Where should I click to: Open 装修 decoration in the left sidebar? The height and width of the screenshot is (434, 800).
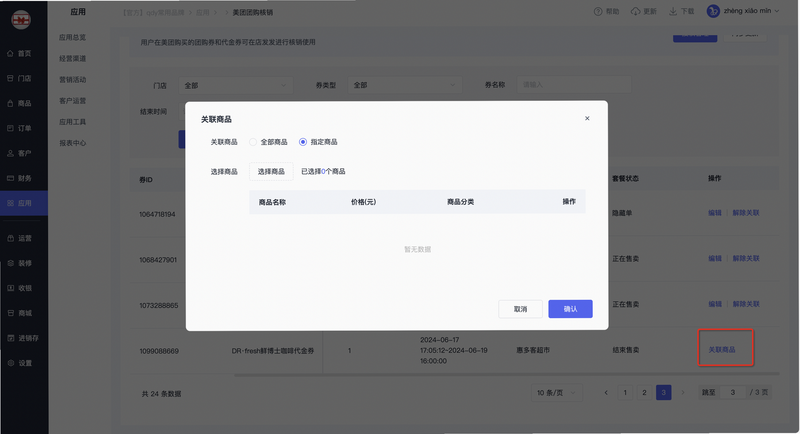click(19, 264)
